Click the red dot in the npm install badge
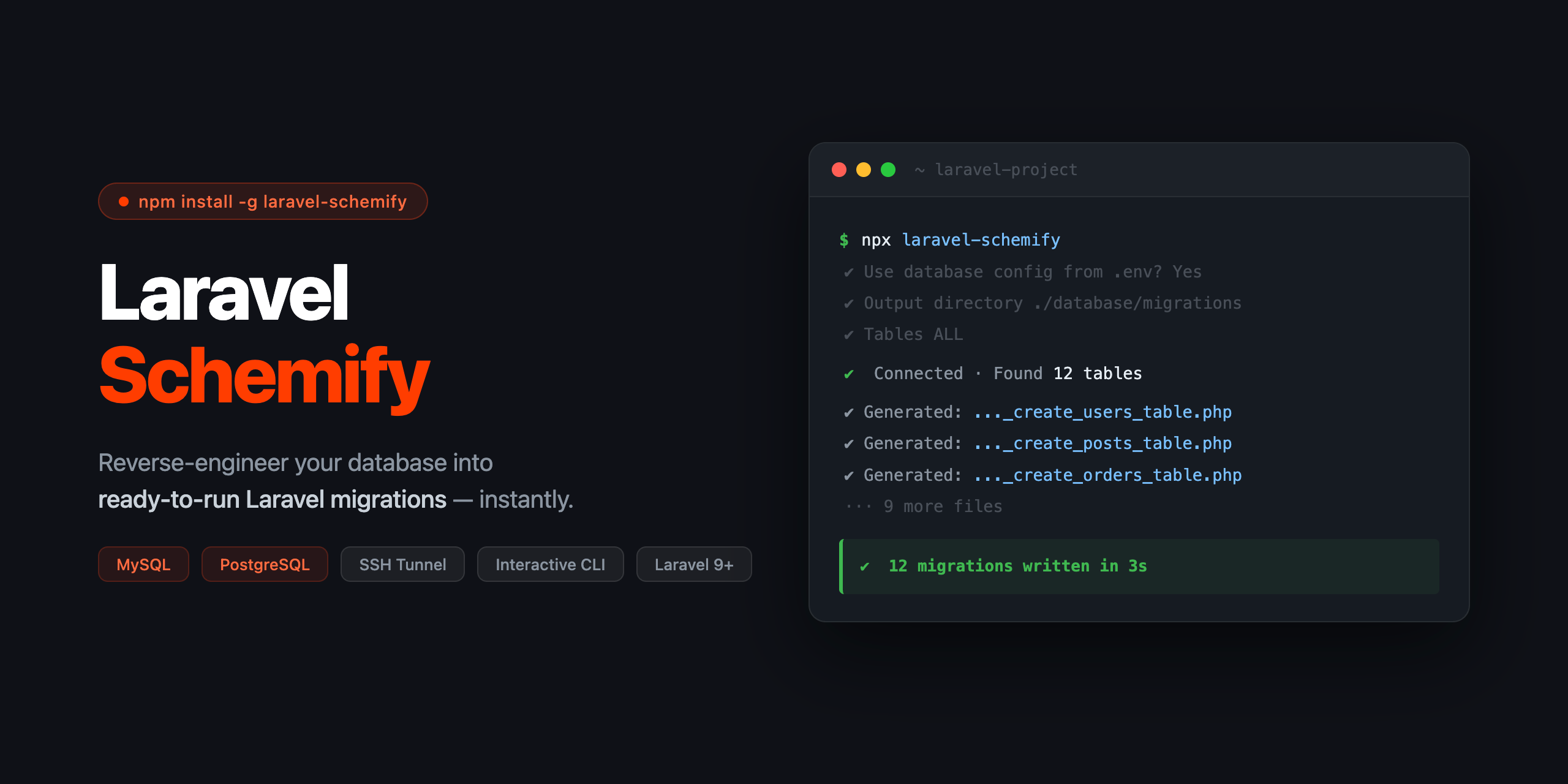This screenshot has width=1568, height=784. click(123, 201)
